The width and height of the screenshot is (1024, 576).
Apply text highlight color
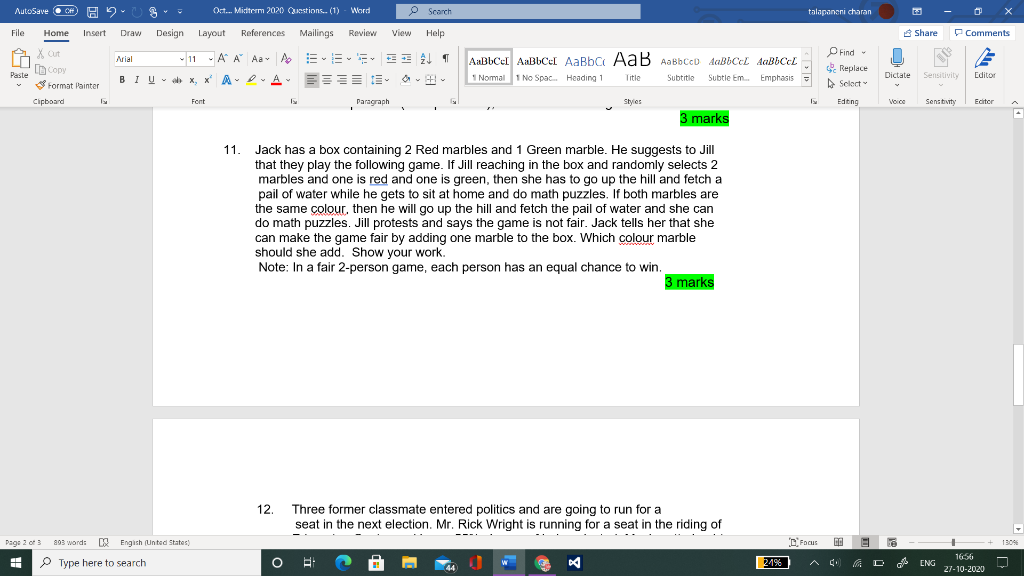coord(251,80)
